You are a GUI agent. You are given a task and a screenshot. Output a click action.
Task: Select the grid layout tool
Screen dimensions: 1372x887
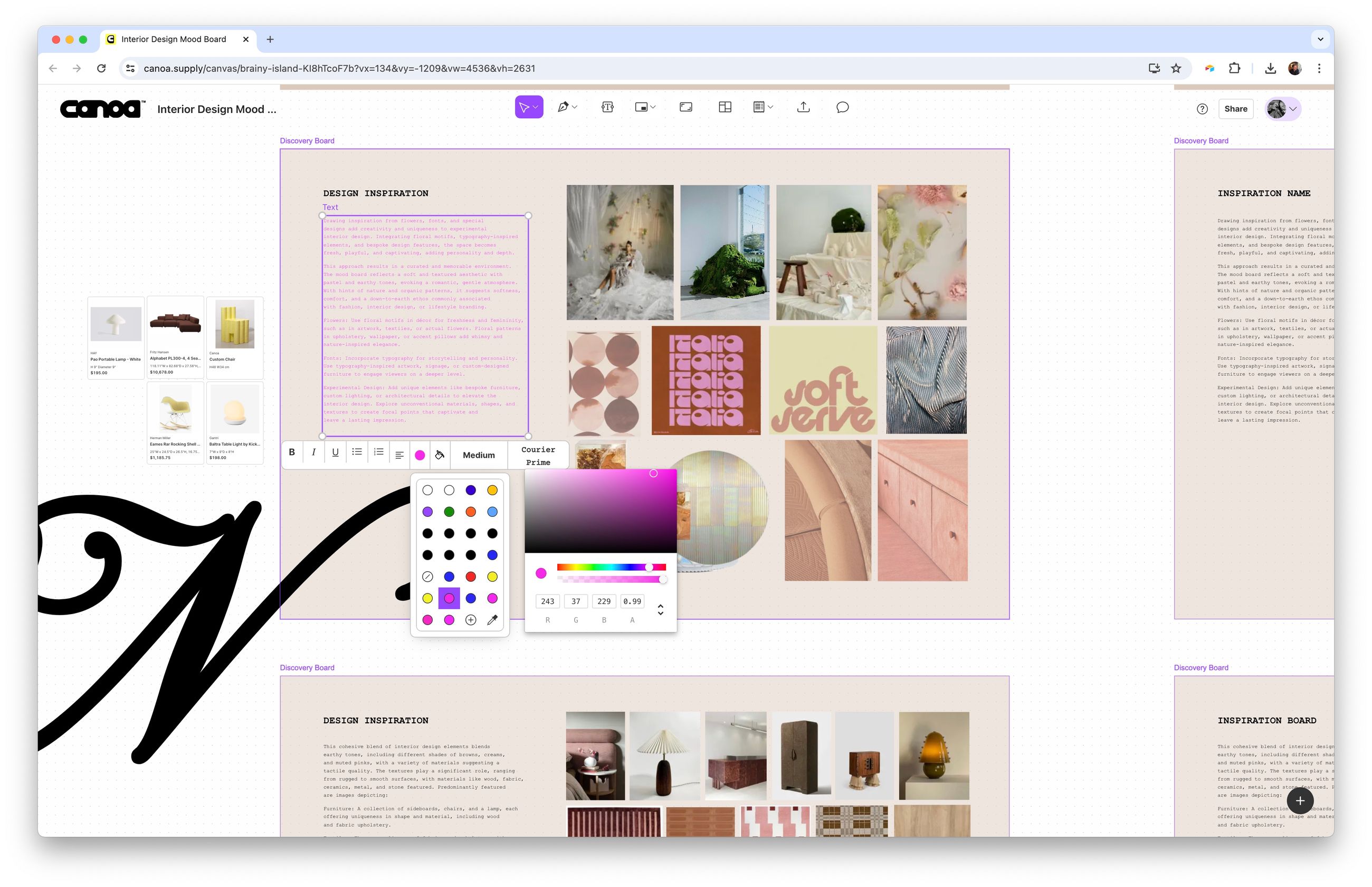(x=725, y=107)
